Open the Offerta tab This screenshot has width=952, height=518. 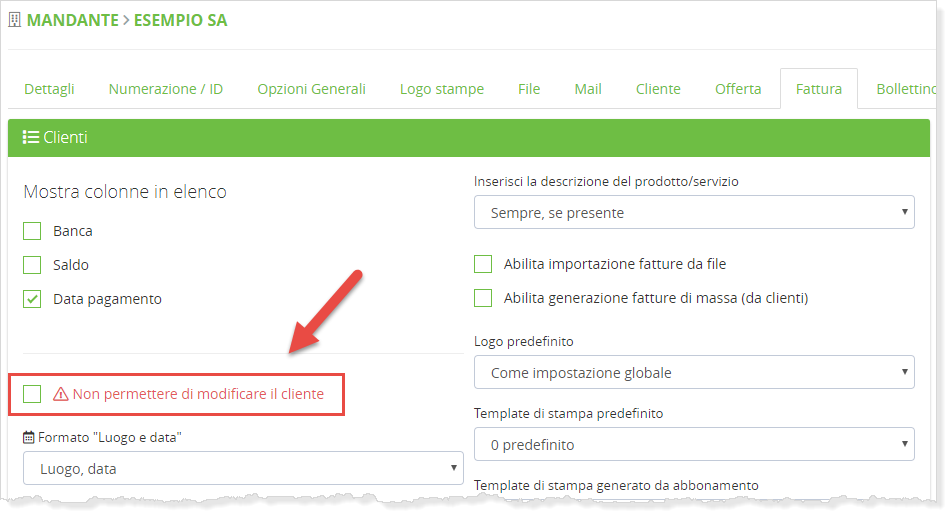coord(738,89)
